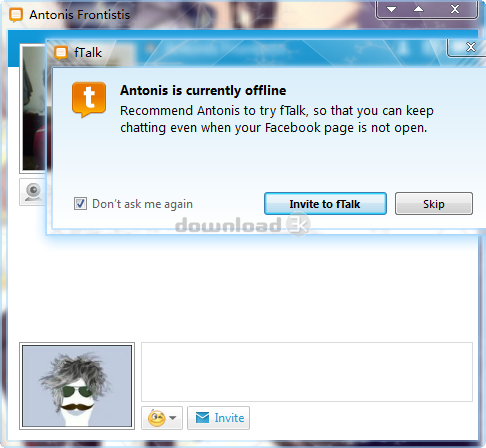The width and height of the screenshot is (486, 448).
Task: Skip the fTalk recommendation
Action: coord(434,204)
